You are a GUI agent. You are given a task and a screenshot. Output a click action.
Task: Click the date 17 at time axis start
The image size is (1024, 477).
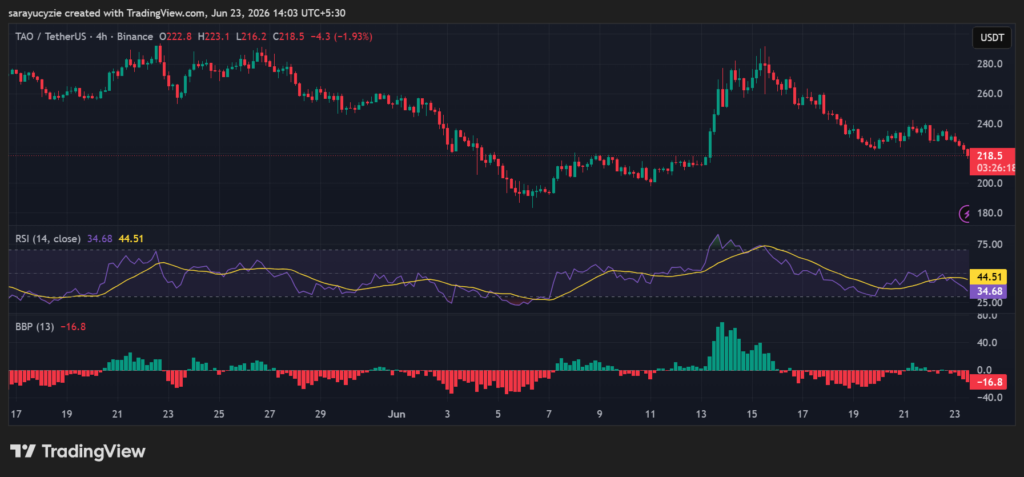(x=16, y=414)
